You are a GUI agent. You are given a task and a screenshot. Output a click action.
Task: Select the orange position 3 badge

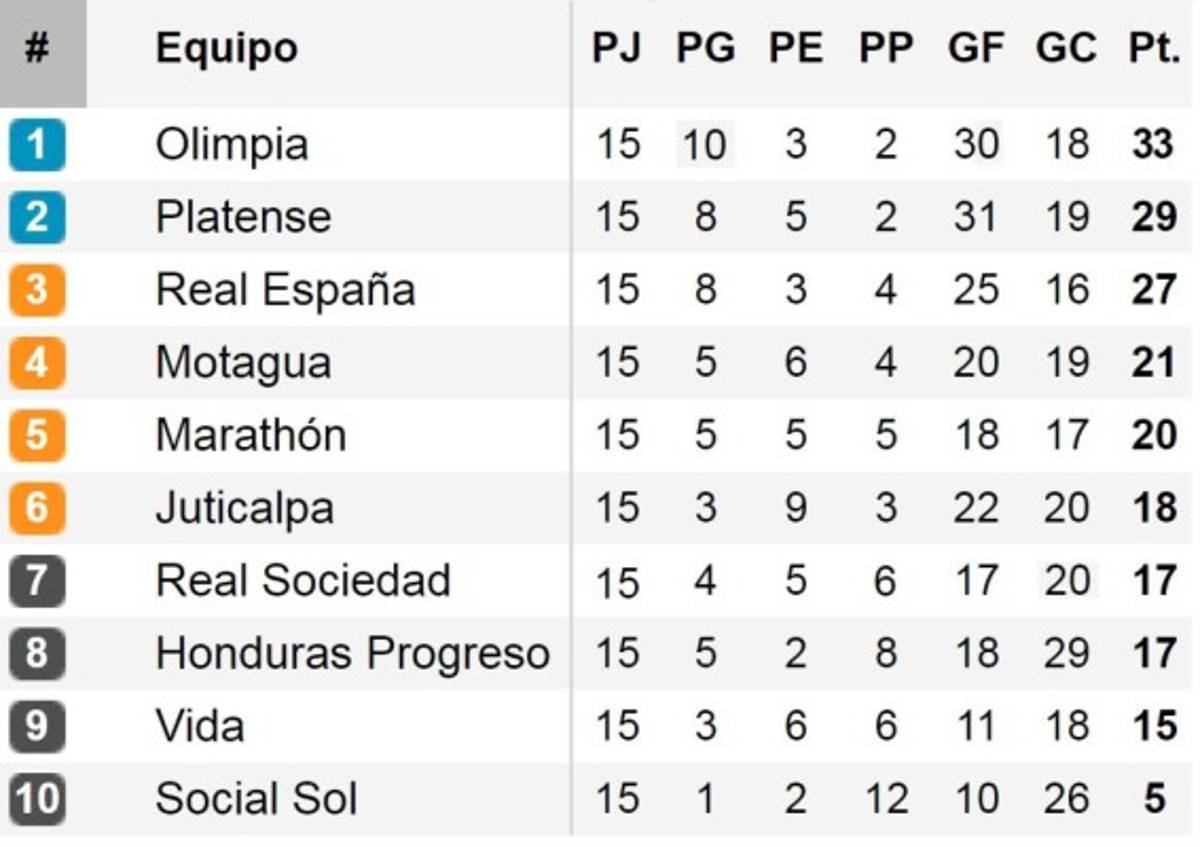(x=37, y=290)
